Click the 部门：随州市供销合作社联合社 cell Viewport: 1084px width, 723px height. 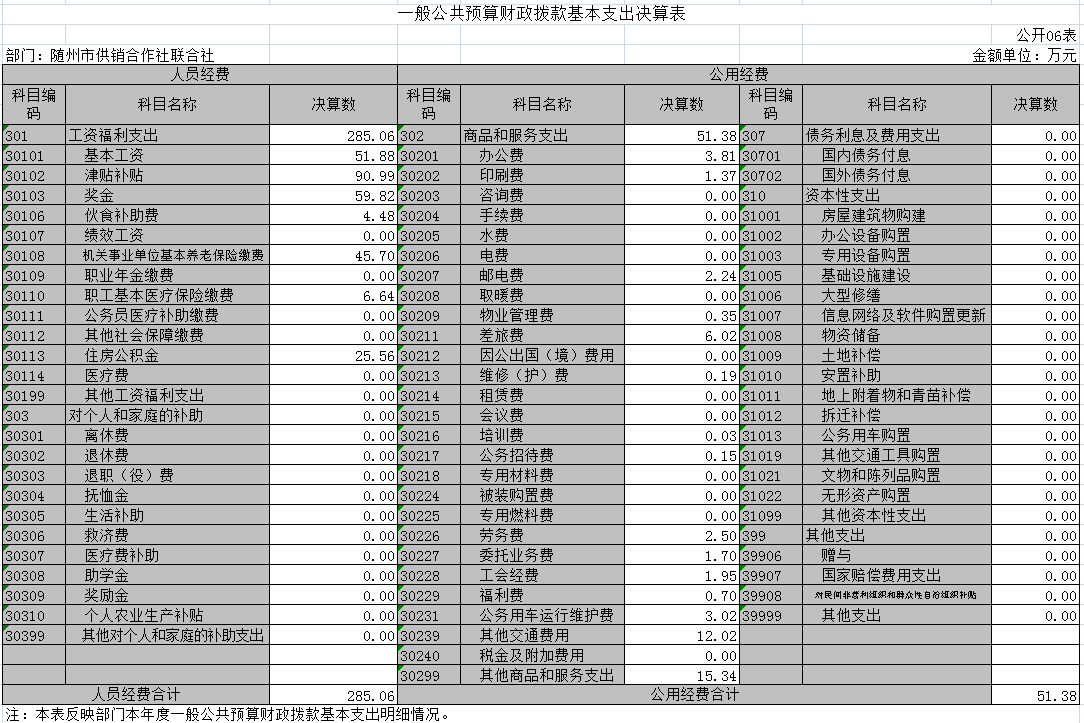click(x=110, y=56)
